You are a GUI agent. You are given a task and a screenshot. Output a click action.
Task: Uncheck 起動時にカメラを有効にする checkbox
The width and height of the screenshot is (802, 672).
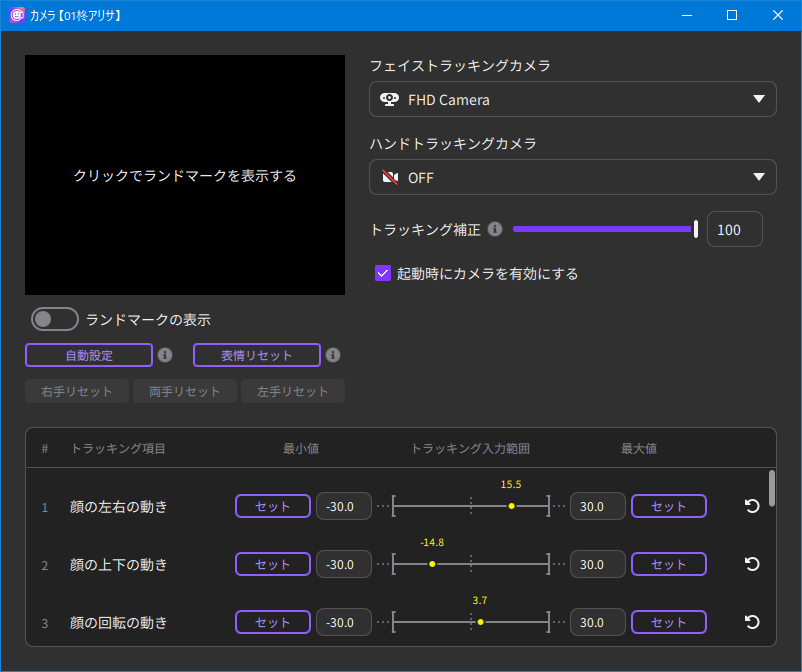coord(383,273)
